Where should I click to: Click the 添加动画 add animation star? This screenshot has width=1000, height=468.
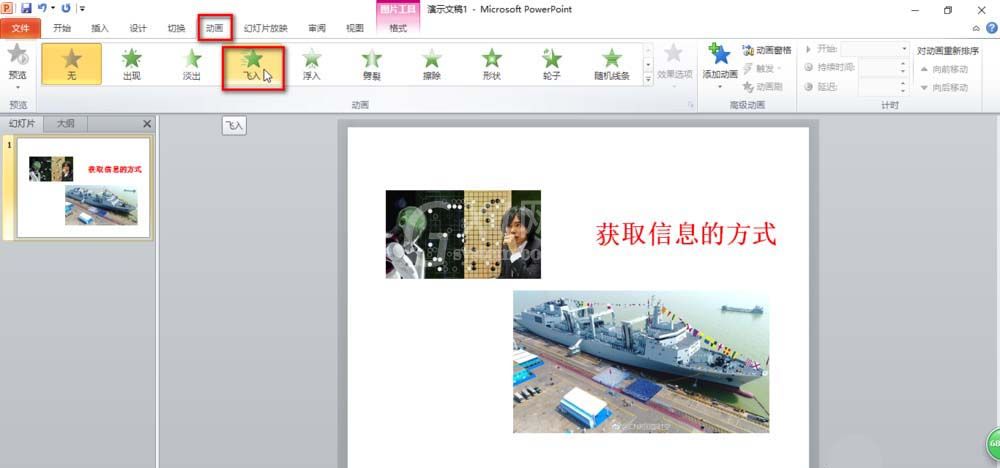720,54
